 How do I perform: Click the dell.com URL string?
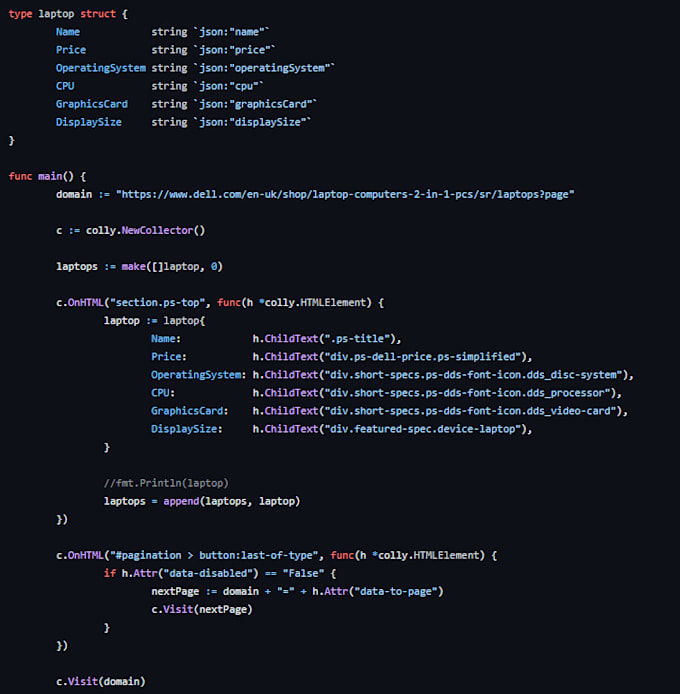pyautogui.click(x=345, y=194)
